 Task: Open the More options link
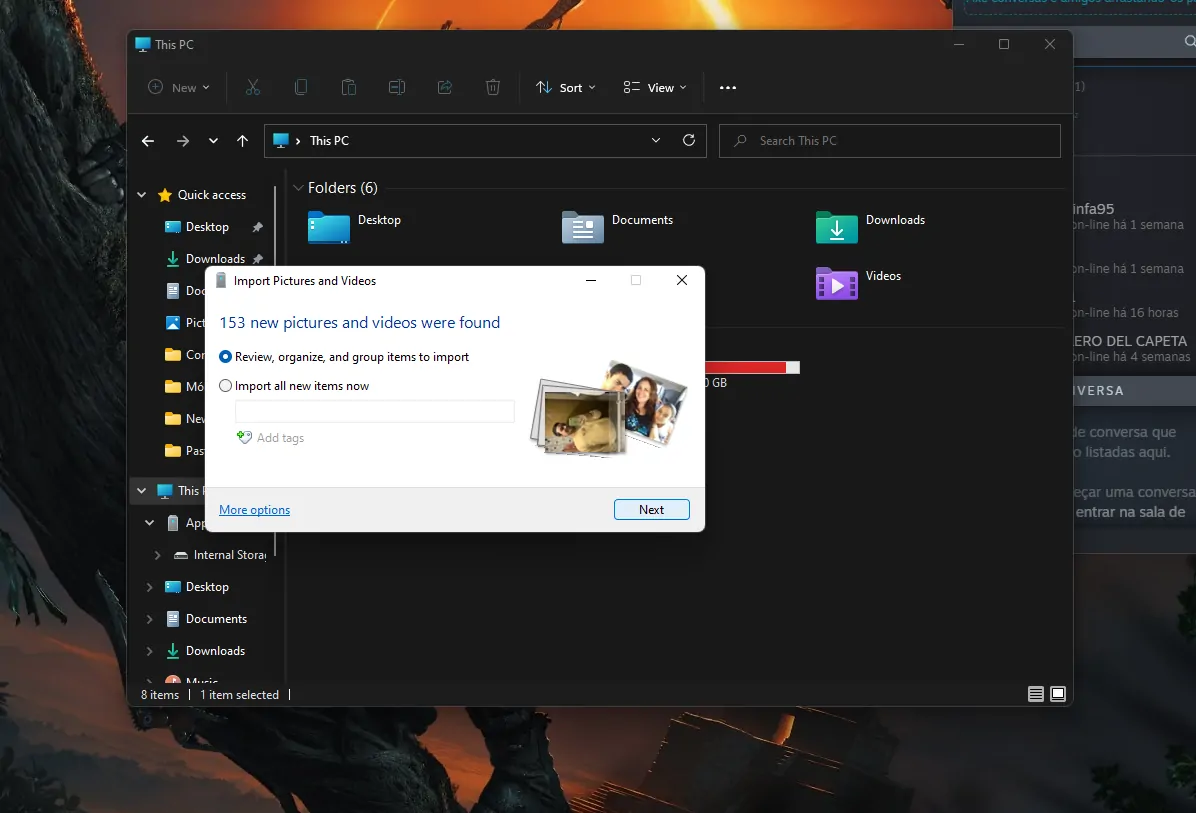point(254,509)
